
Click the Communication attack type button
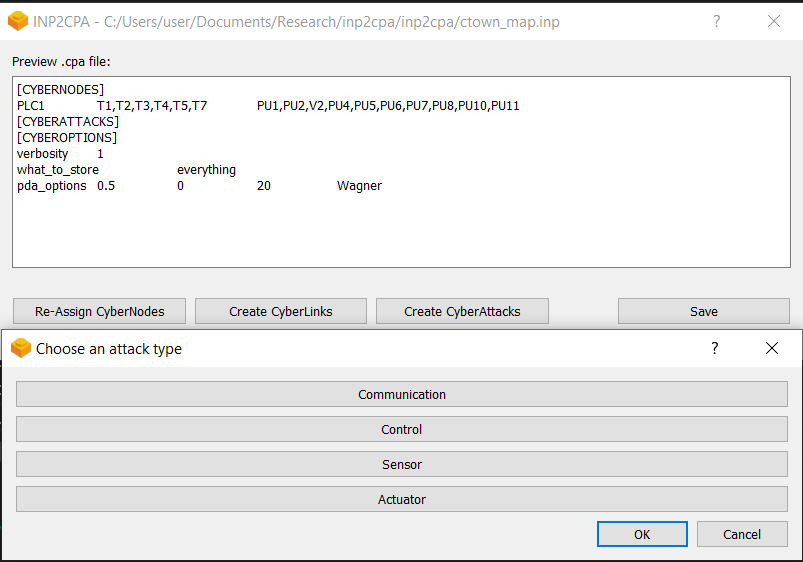[x=402, y=394]
